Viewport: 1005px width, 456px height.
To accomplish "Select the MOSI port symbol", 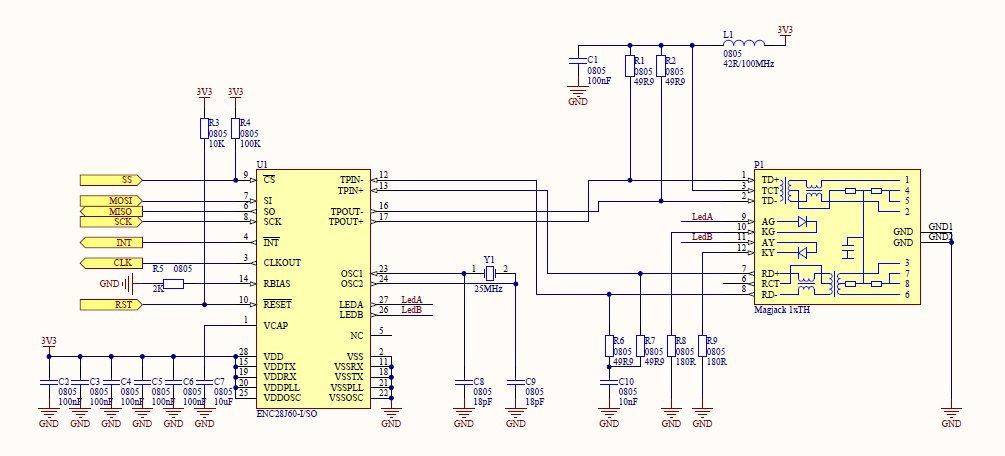I will coord(111,201).
